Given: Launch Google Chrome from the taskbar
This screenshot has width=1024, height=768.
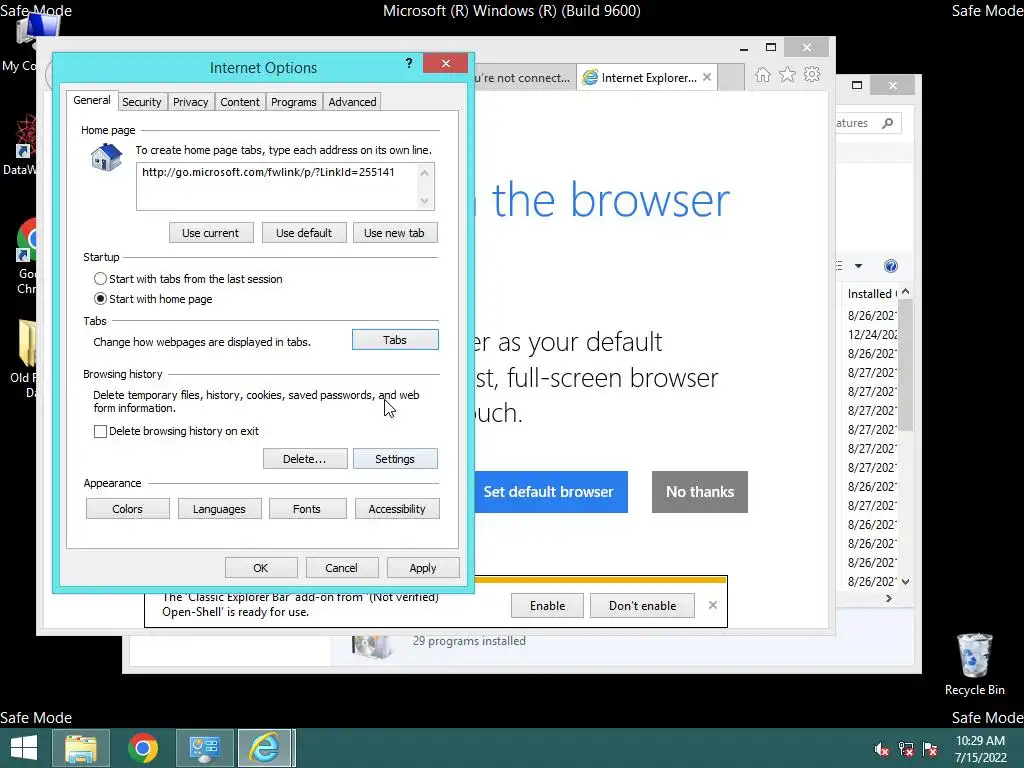Looking at the screenshot, I should tap(143, 748).
